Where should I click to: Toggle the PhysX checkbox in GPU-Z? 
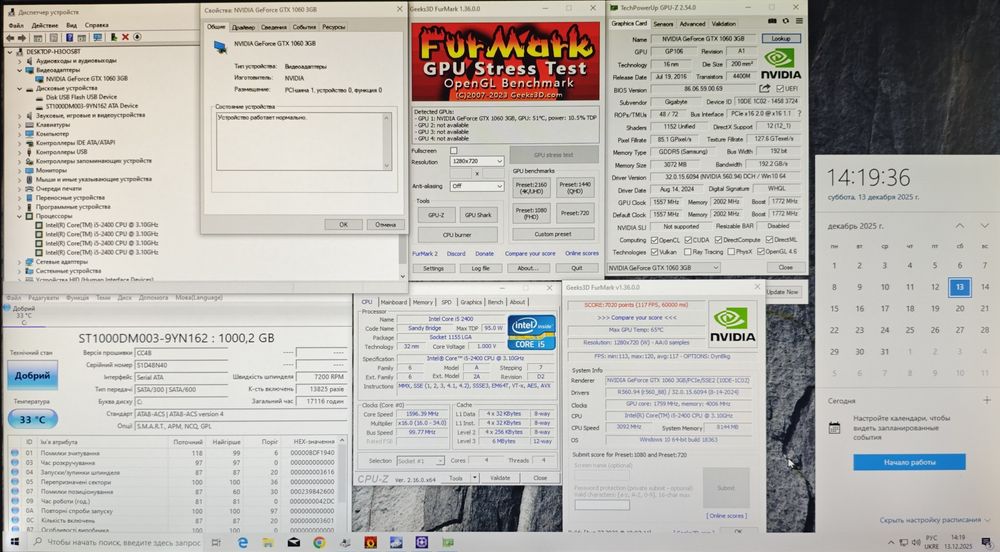[x=731, y=252]
